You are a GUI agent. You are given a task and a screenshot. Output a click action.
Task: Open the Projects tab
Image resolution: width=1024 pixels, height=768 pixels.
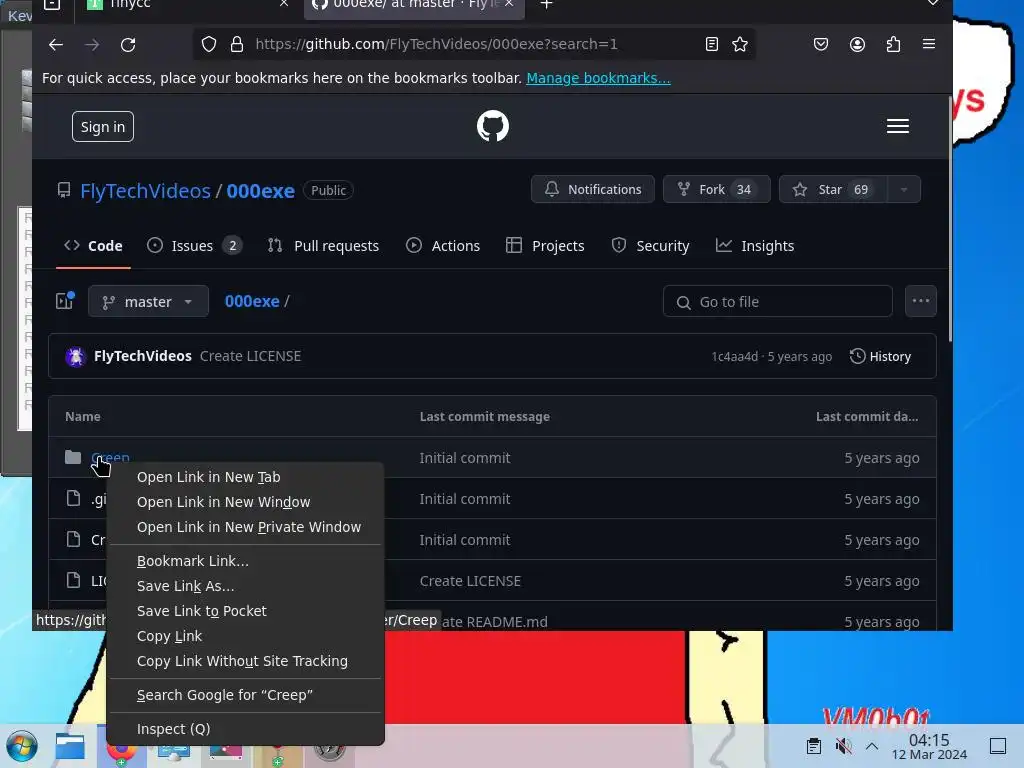(x=545, y=246)
